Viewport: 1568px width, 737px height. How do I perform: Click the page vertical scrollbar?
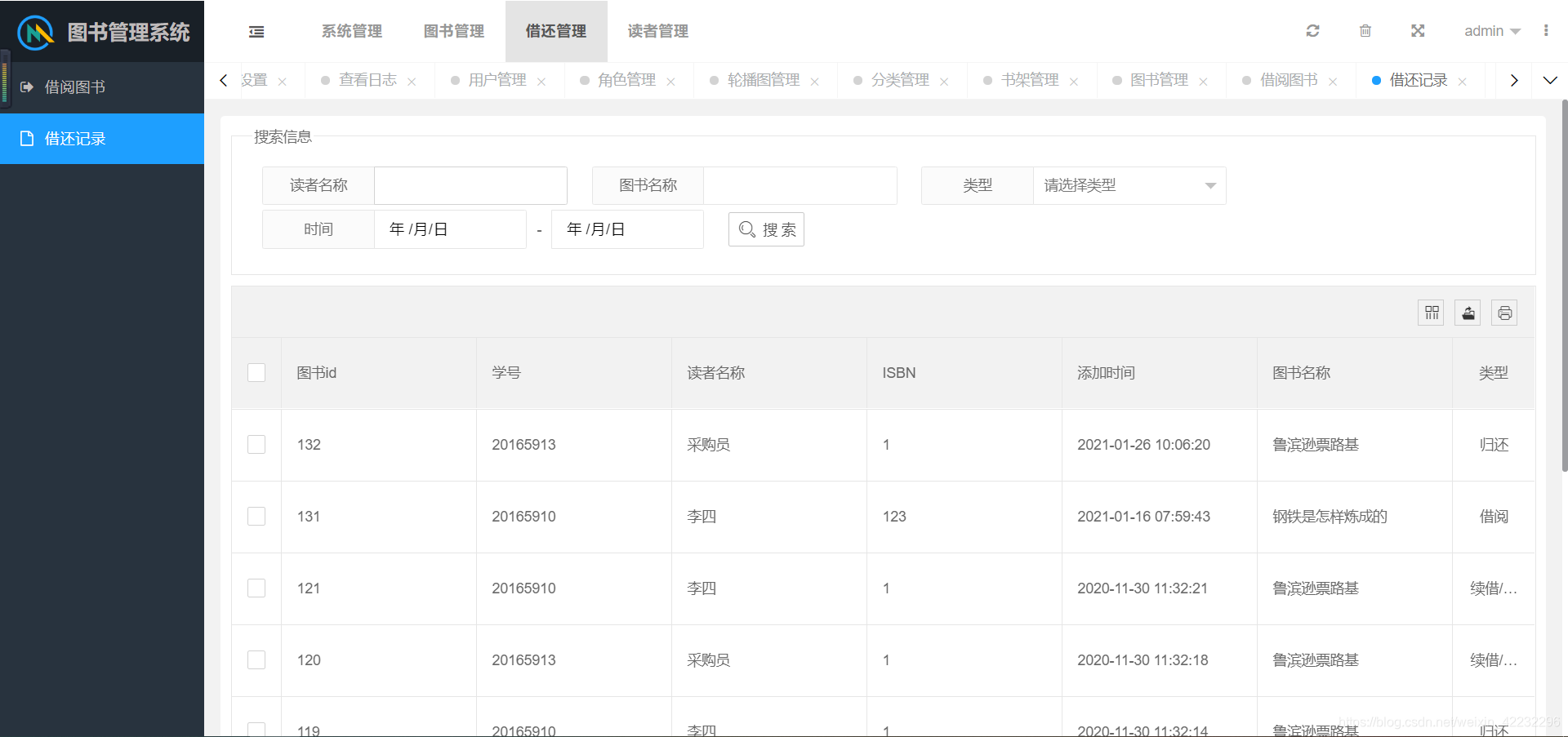pos(1564,286)
